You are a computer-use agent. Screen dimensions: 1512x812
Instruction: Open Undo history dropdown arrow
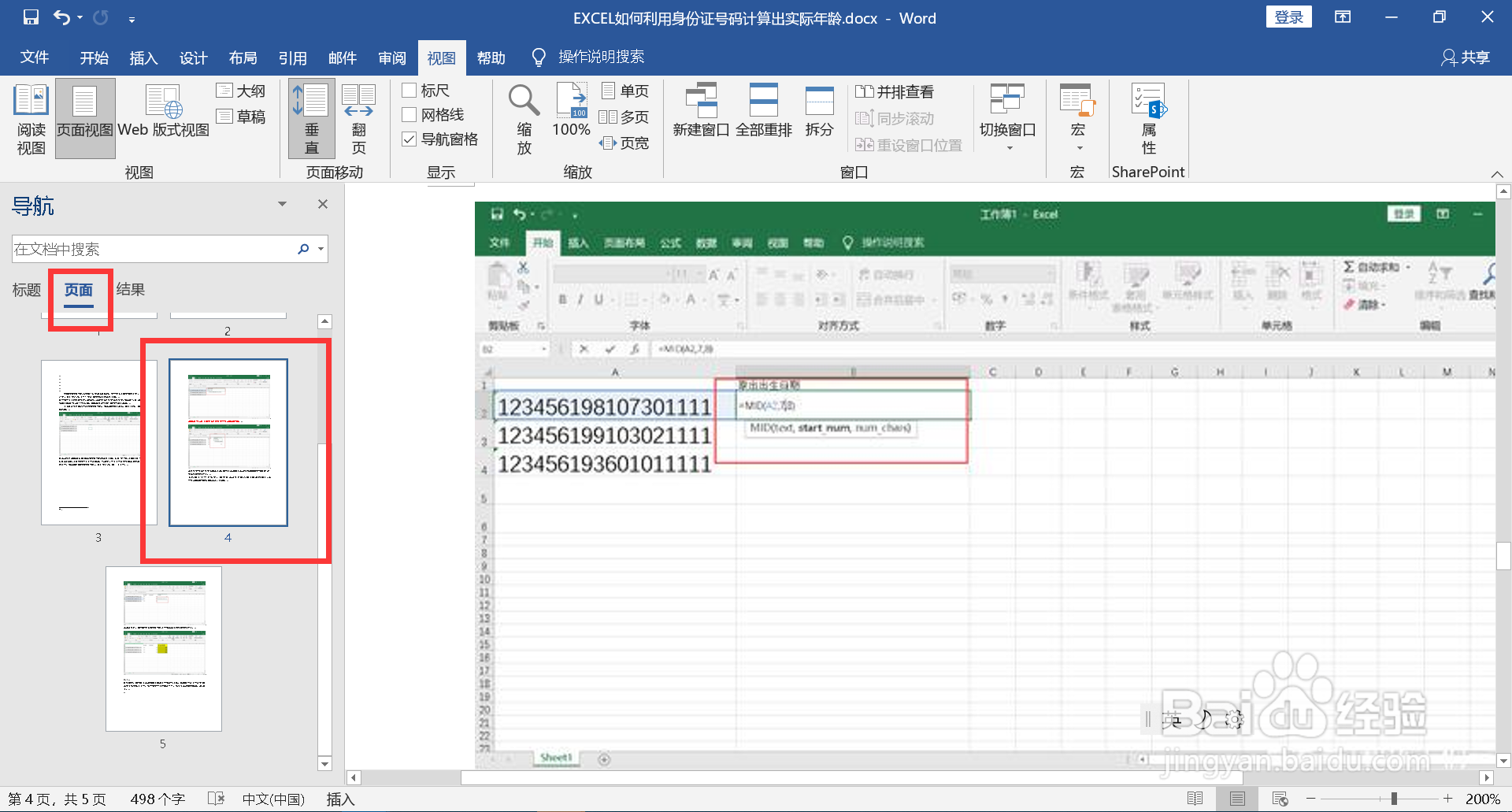pyautogui.click(x=80, y=17)
